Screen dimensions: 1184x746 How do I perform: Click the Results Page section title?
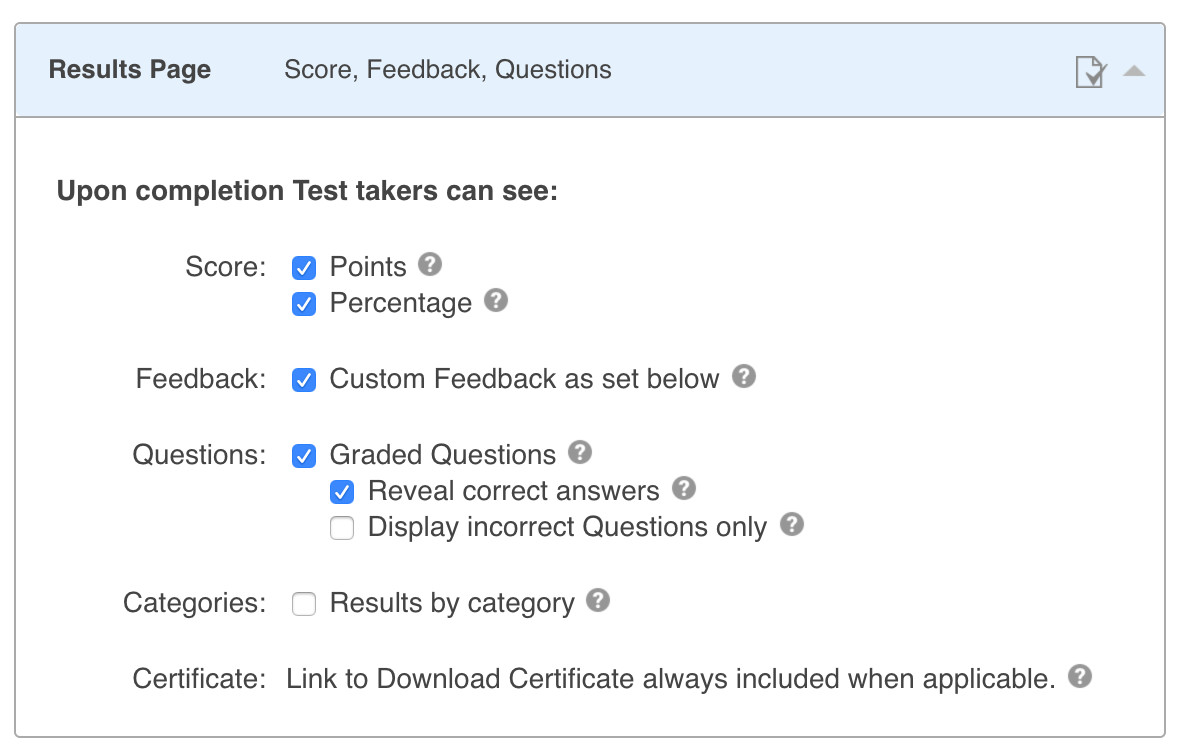pyautogui.click(x=130, y=70)
